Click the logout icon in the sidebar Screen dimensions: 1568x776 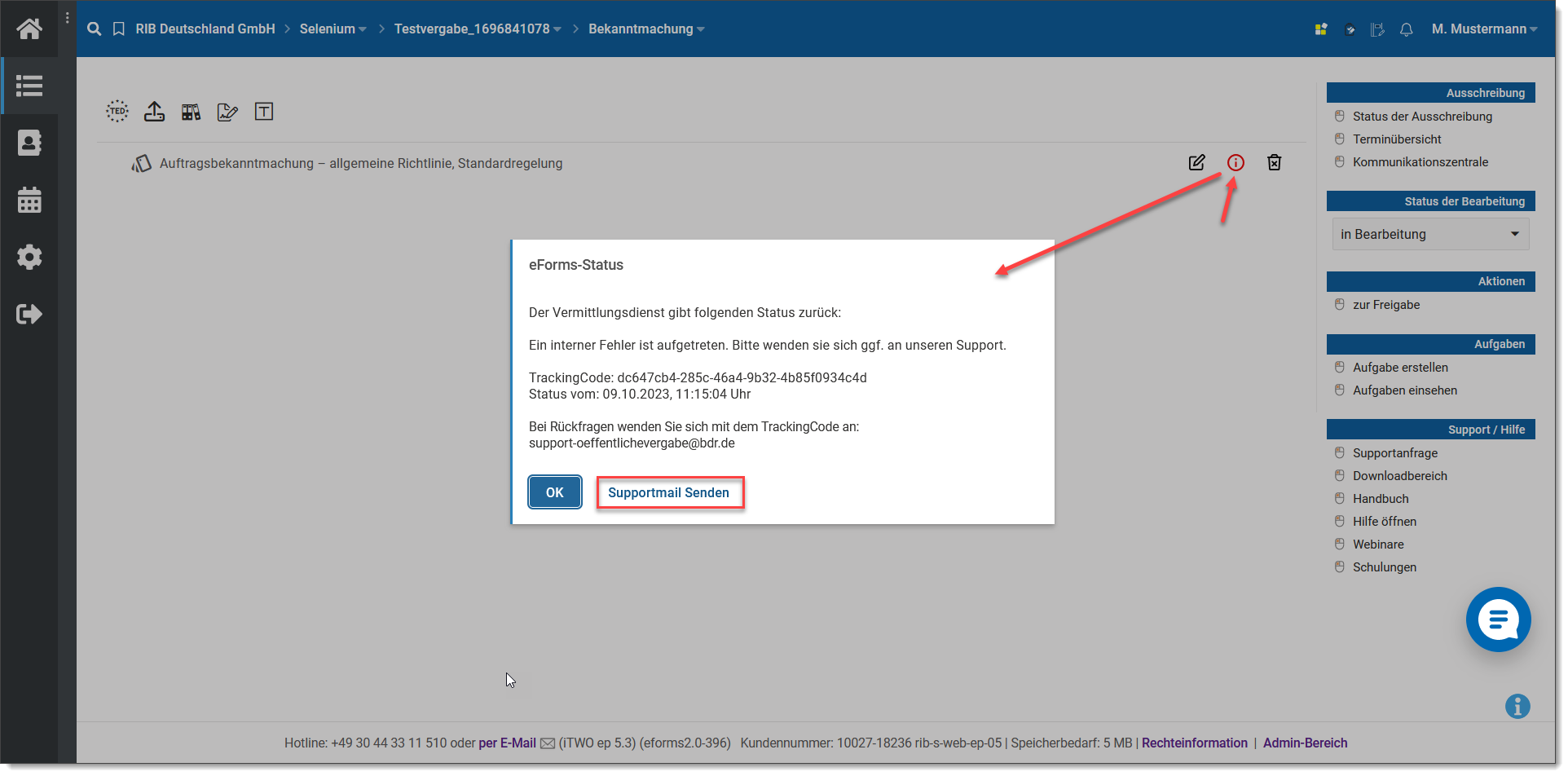pos(29,314)
